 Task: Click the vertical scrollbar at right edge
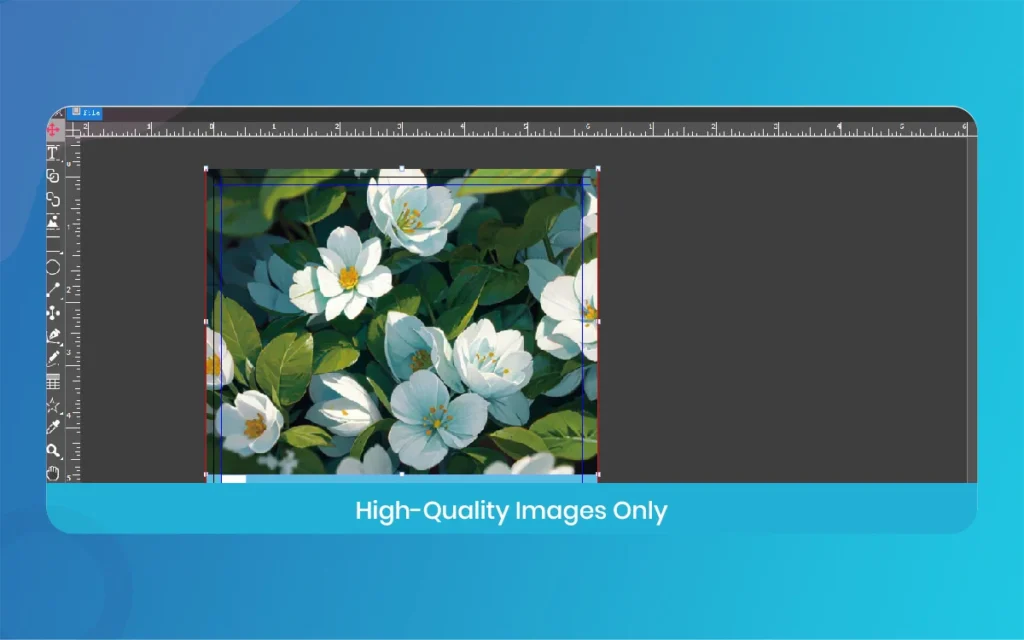[972, 310]
